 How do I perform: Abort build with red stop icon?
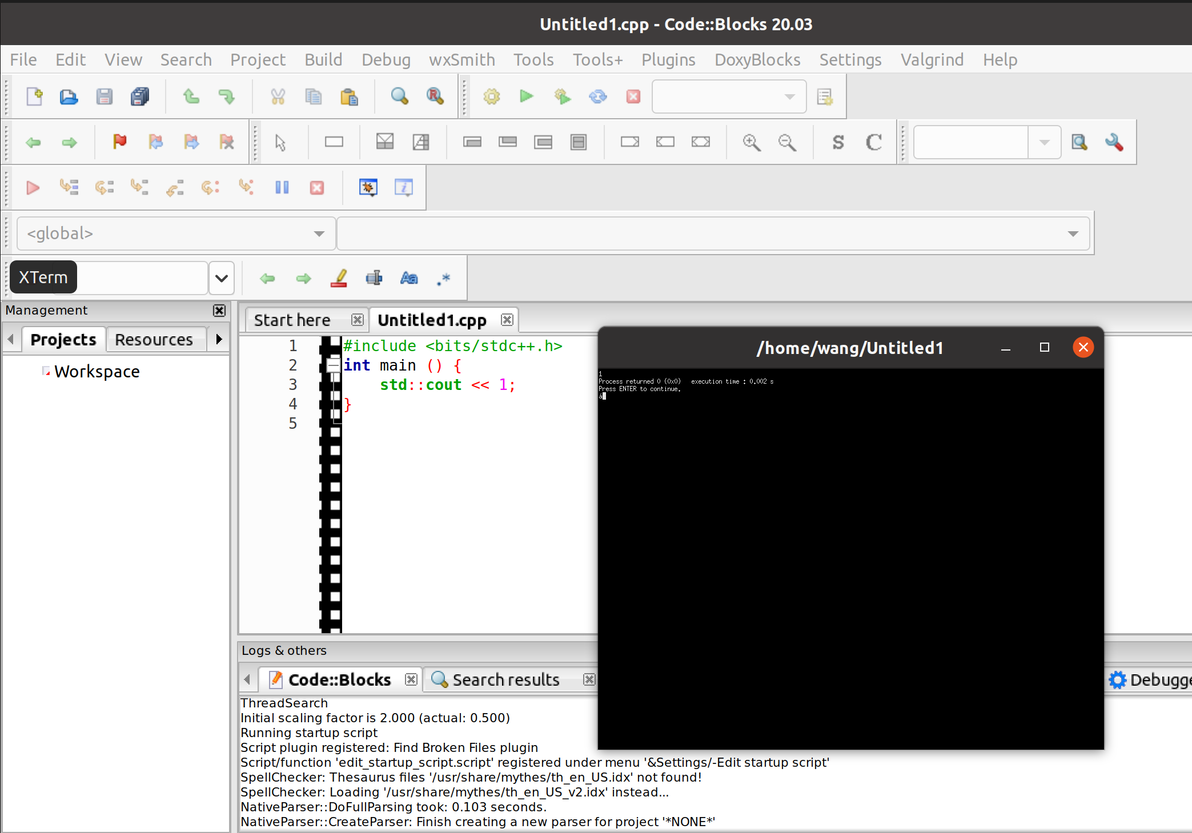pyautogui.click(x=633, y=97)
